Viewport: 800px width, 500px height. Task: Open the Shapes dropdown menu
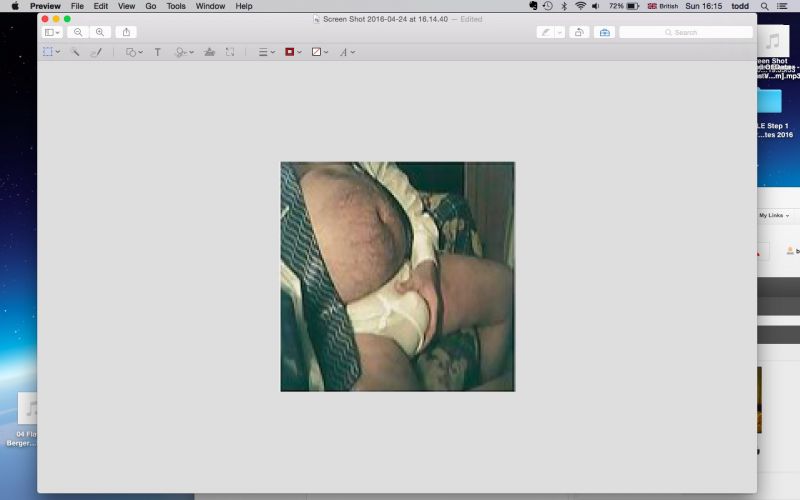coord(134,52)
